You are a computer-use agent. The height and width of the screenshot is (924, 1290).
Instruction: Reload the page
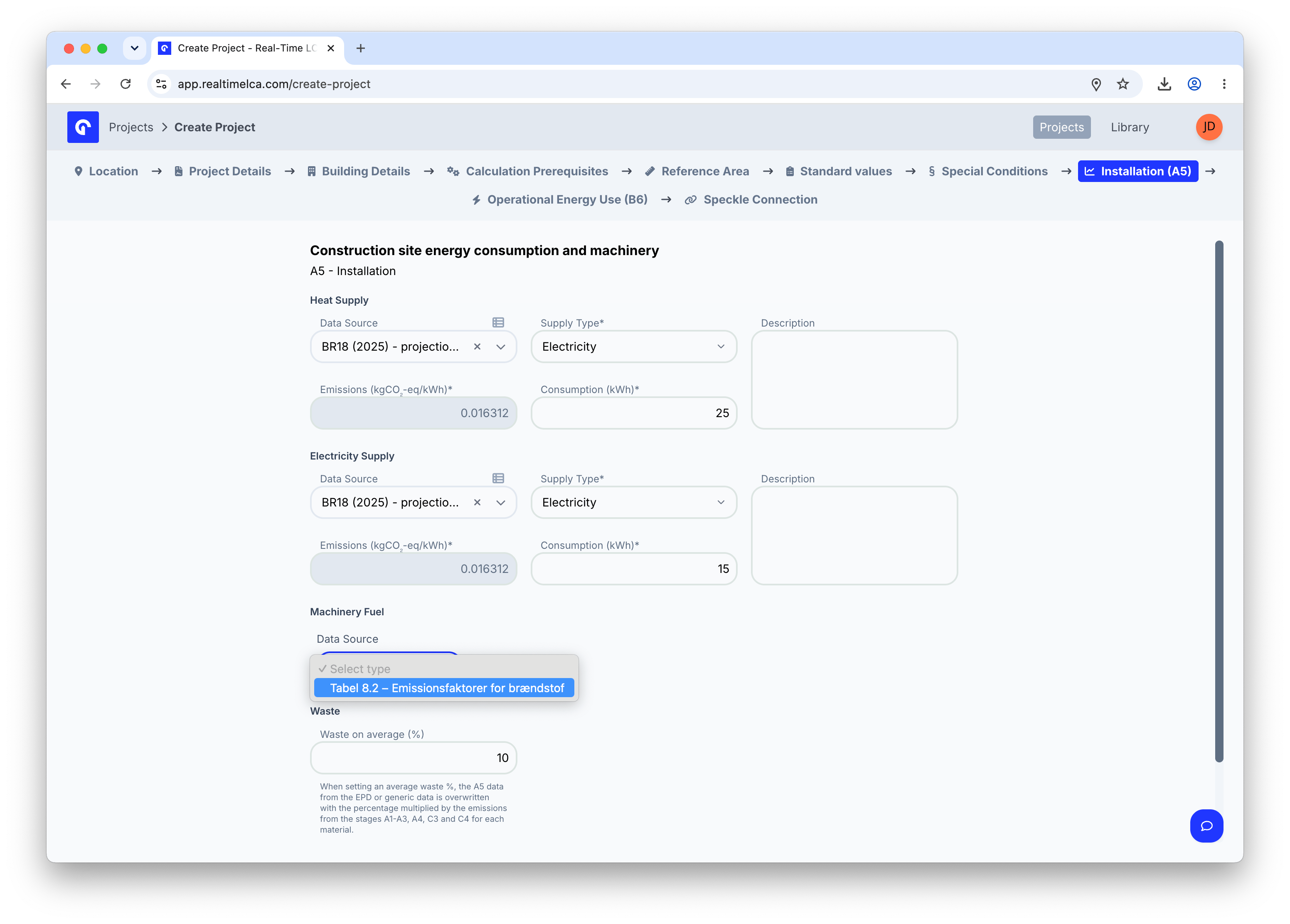(x=126, y=84)
